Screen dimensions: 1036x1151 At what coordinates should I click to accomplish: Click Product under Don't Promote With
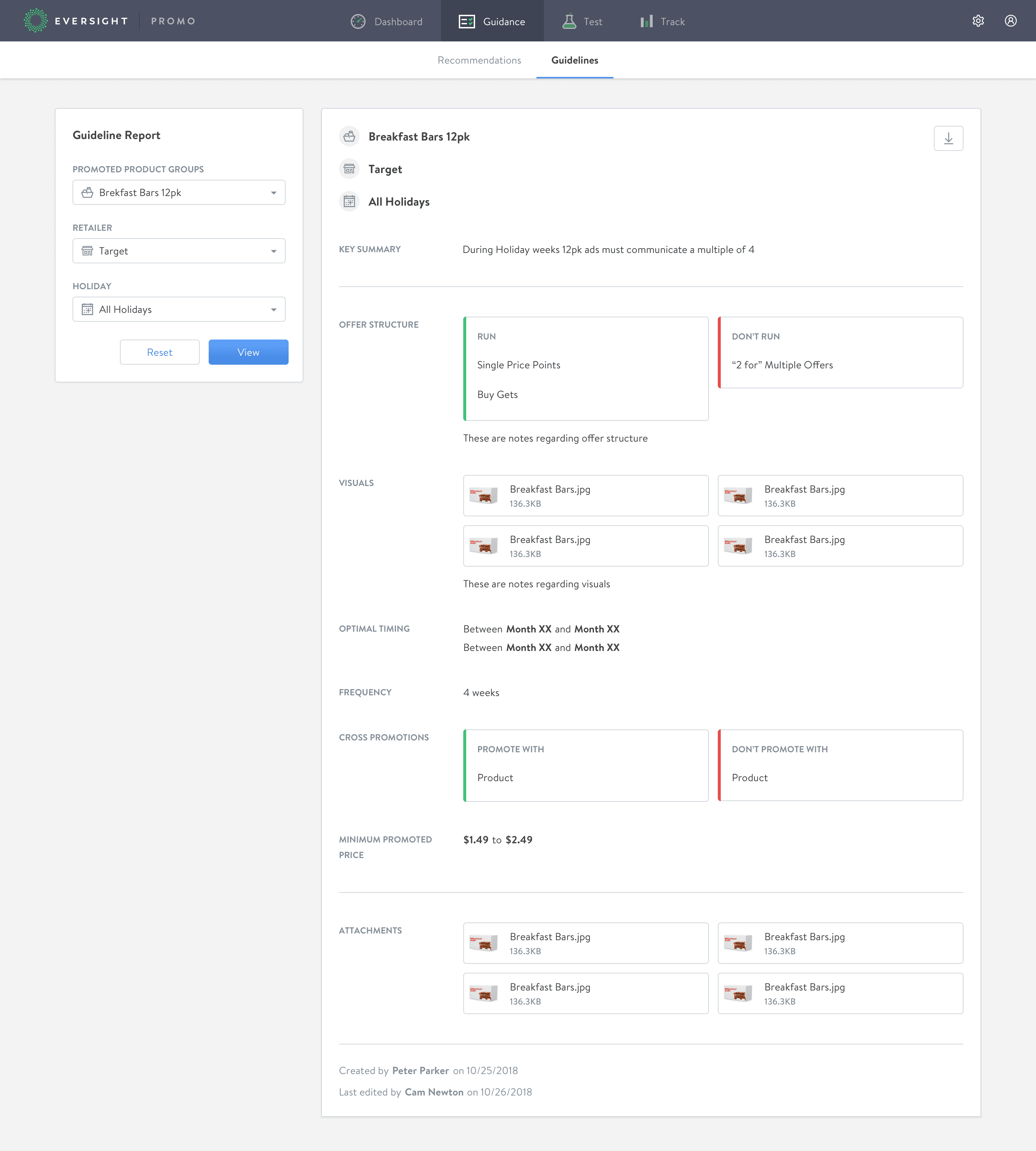click(x=750, y=778)
